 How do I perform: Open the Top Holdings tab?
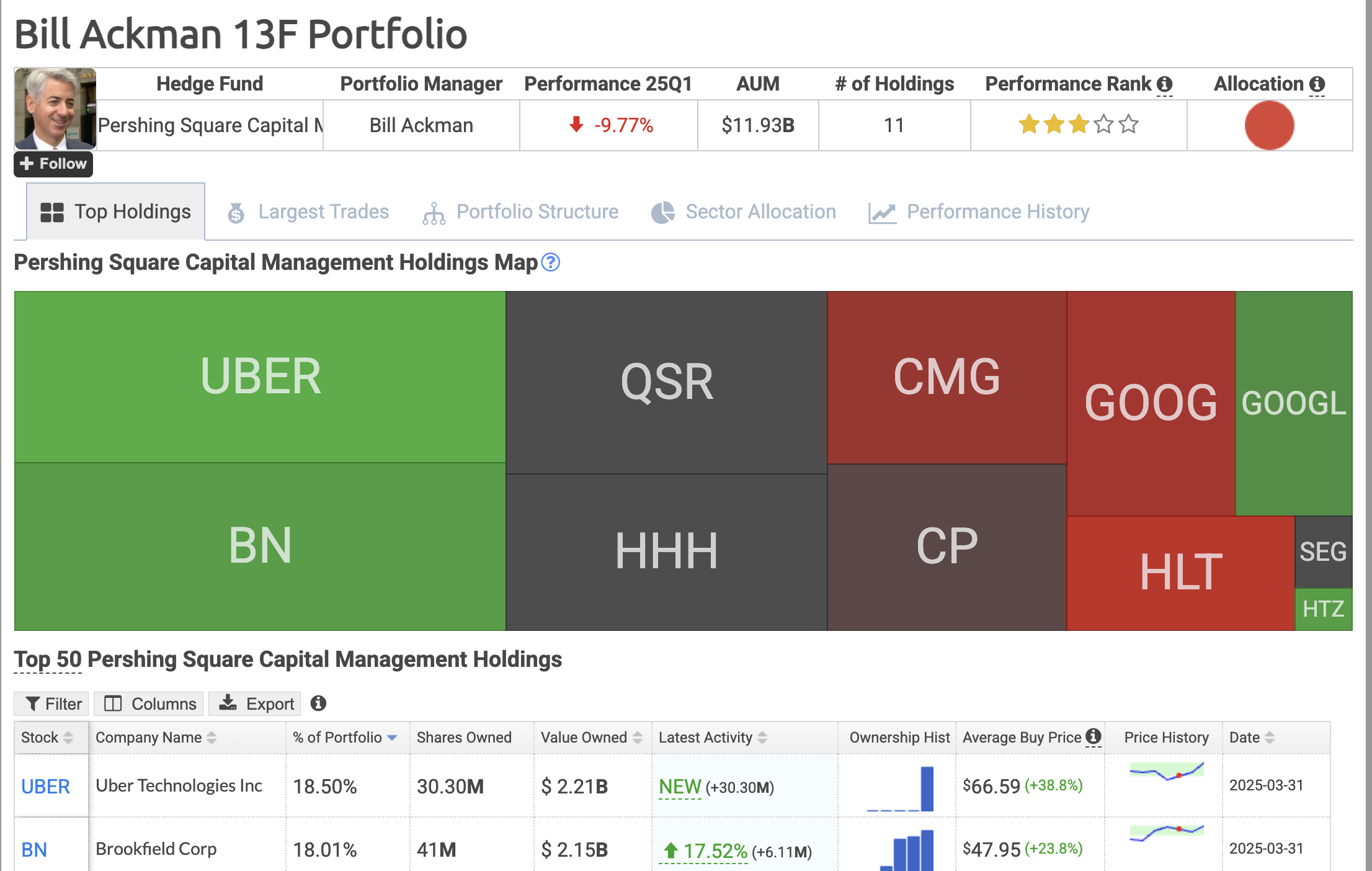(116, 212)
